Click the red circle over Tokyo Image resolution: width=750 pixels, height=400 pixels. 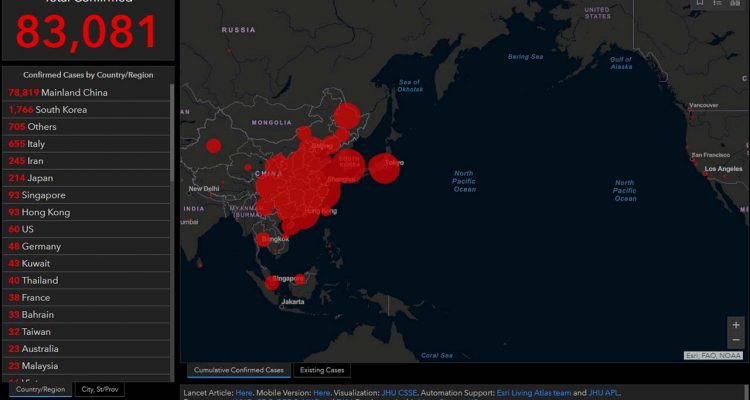(x=384, y=168)
